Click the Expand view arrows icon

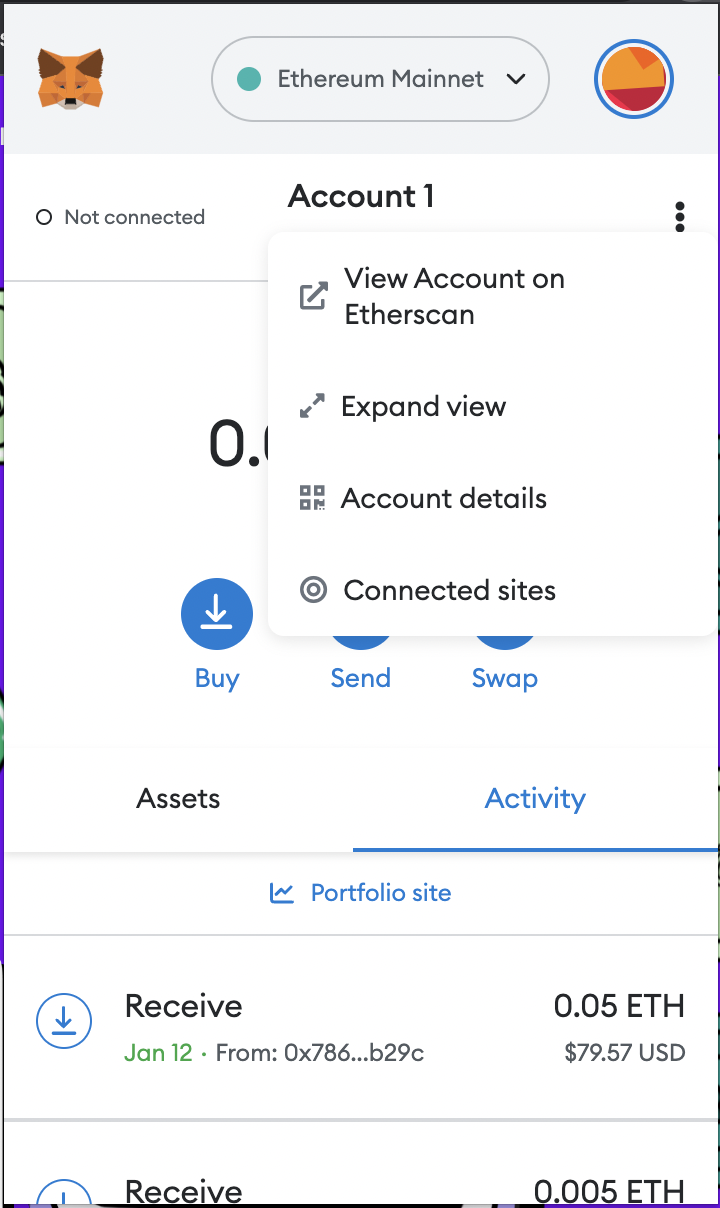[313, 407]
